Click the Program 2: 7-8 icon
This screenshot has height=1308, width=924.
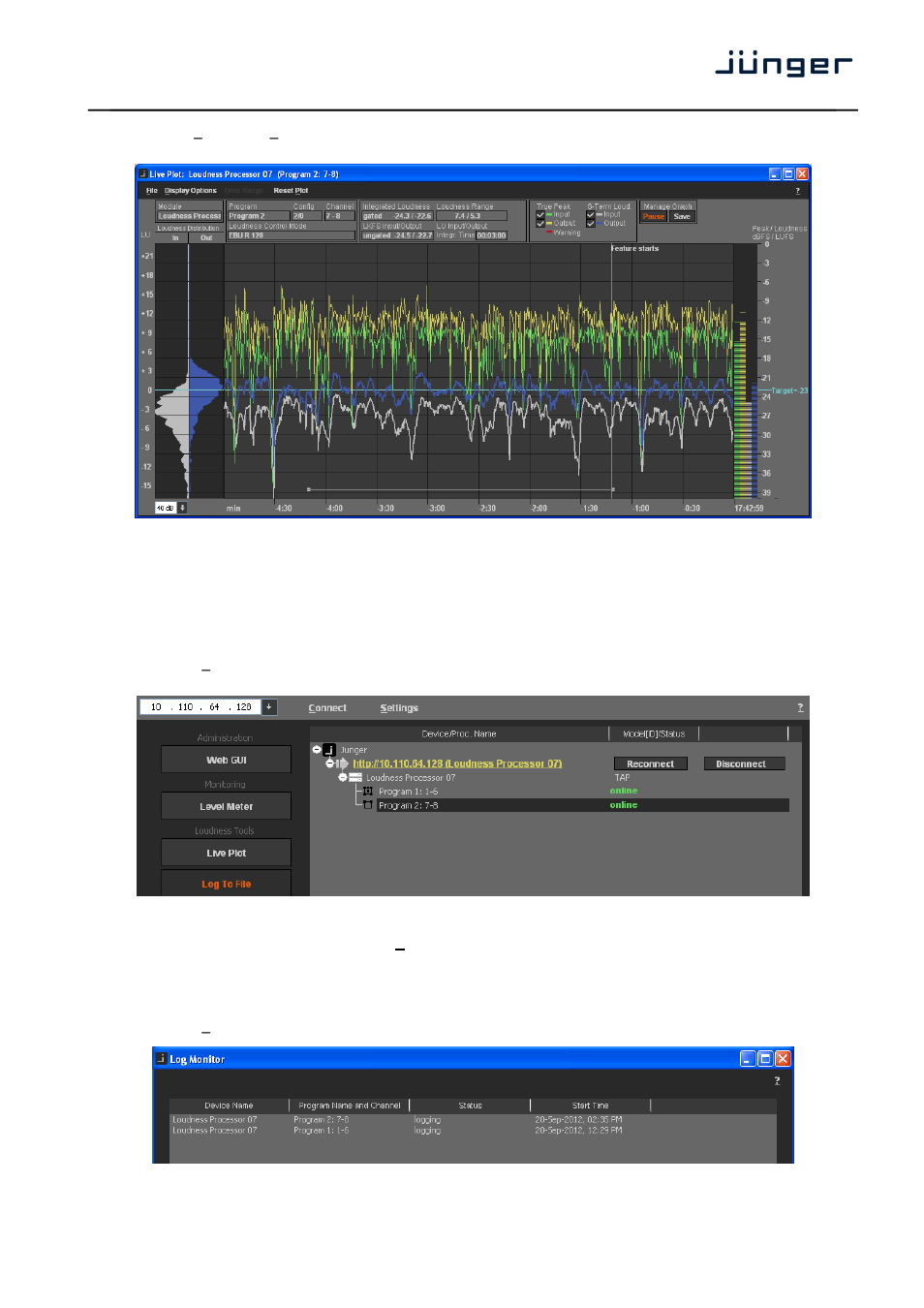click(368, 805)
